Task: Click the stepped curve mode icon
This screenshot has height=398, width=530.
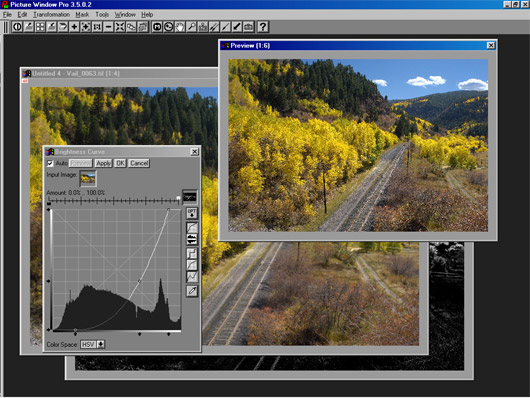Action: [x=192, y=253]
